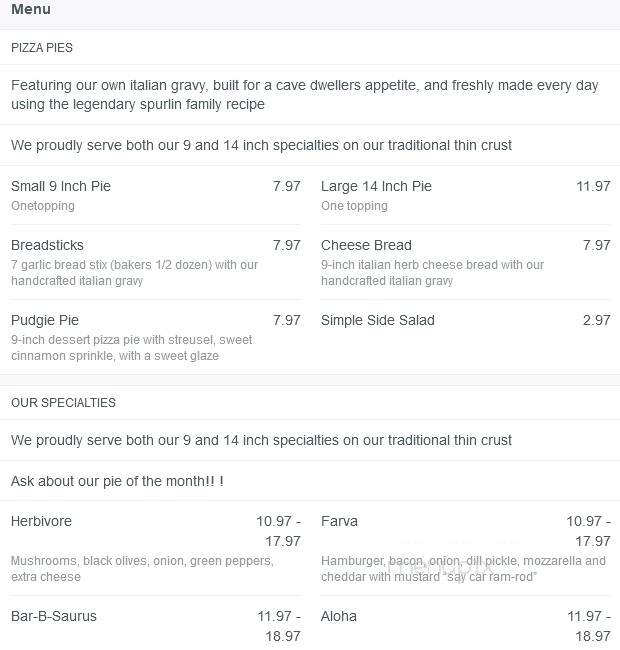
Task: Click the Farva ingredients description text
Action: pos(463,569)
